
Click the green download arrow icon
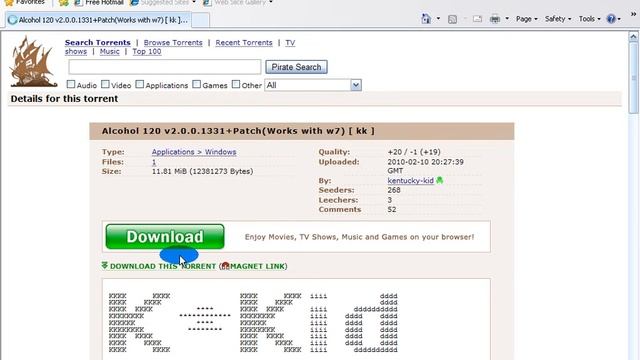coord(105,266)
